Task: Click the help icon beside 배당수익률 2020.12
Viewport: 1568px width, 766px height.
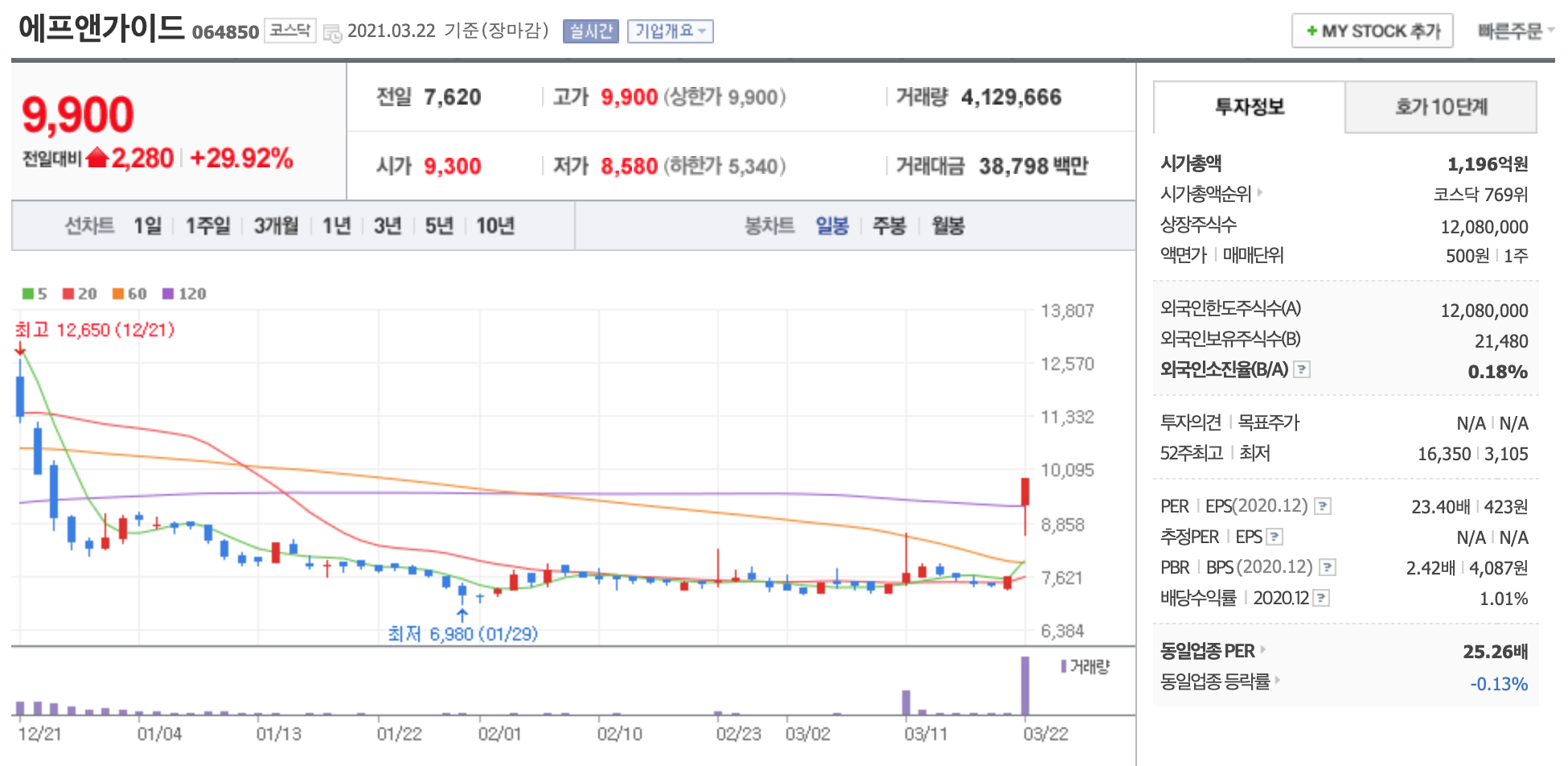Action: coord(1321,598)
